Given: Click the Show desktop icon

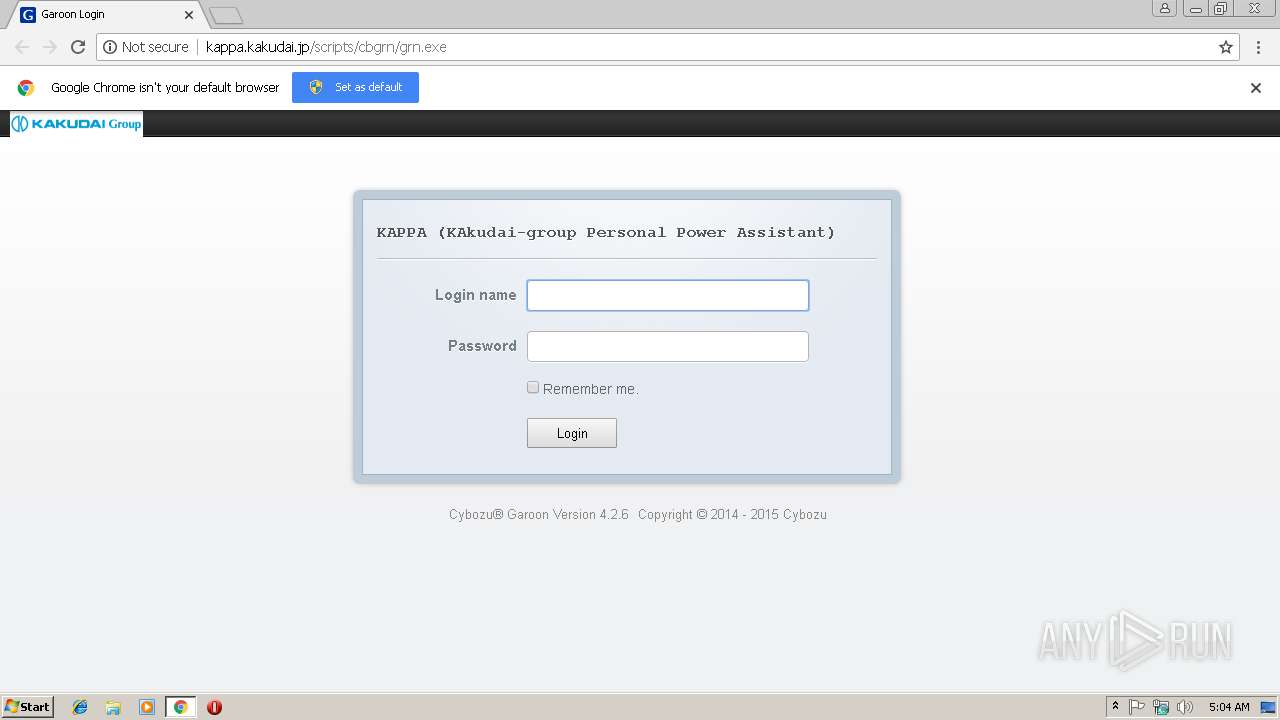Looking at the screenshot, I should (1268, 707).
